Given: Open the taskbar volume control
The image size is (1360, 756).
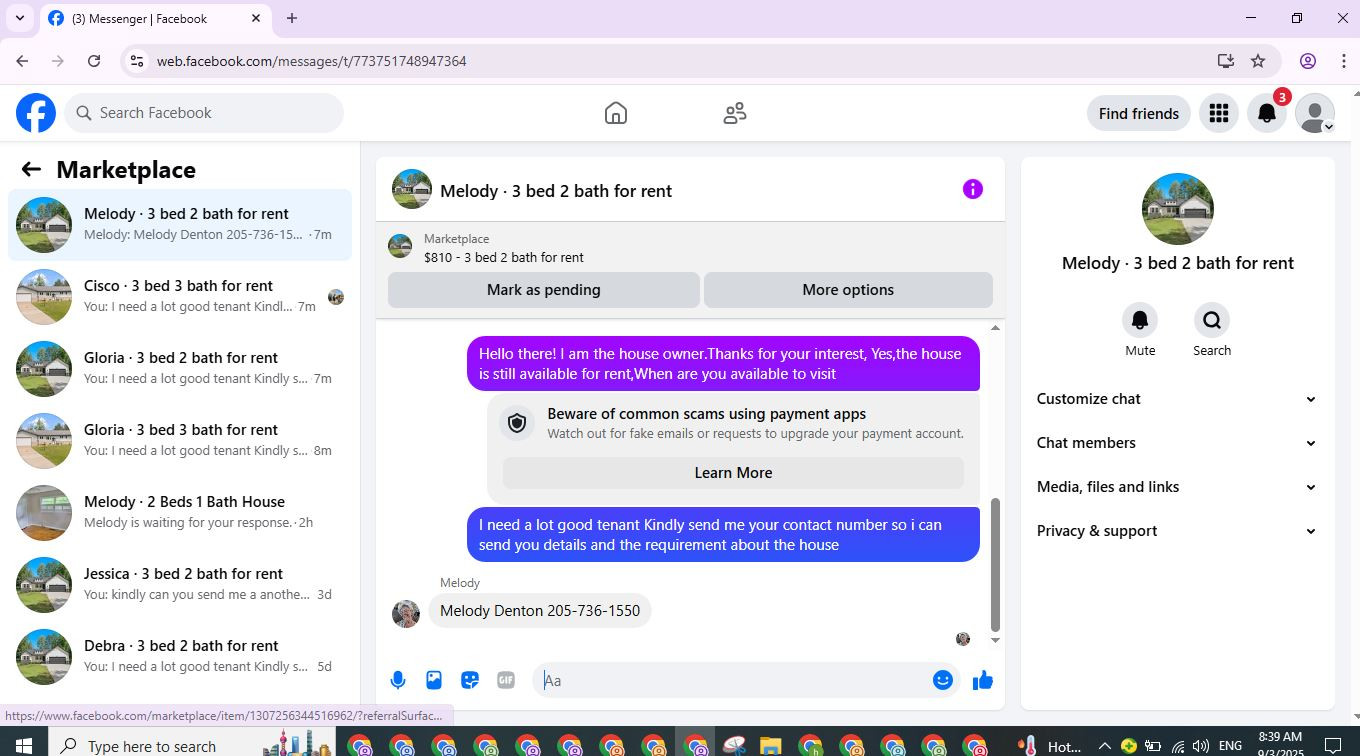Looking at the screenshot, I should point(1200,746).
